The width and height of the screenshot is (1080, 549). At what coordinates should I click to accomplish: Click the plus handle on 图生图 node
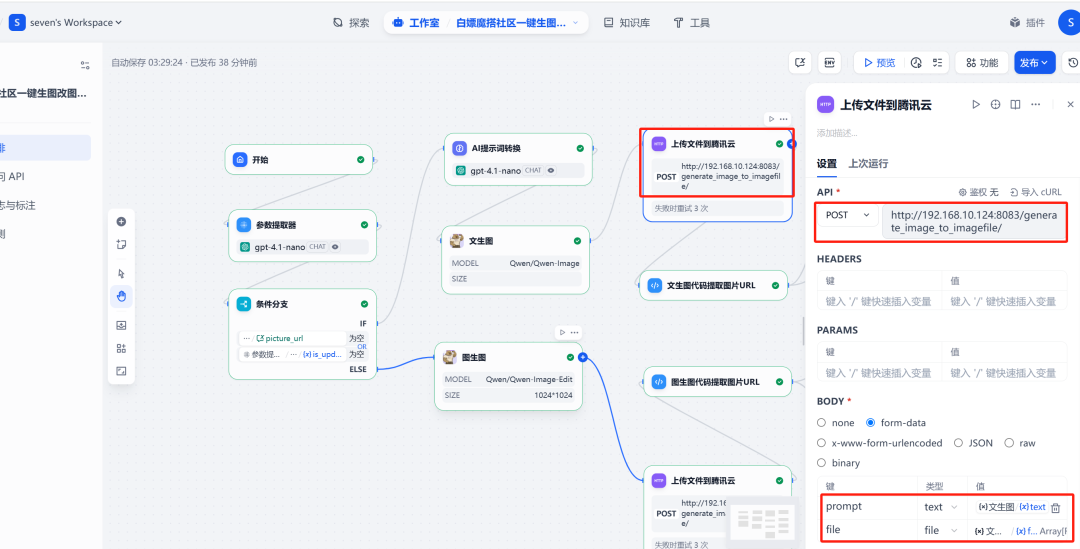click(x=583, y=357)
